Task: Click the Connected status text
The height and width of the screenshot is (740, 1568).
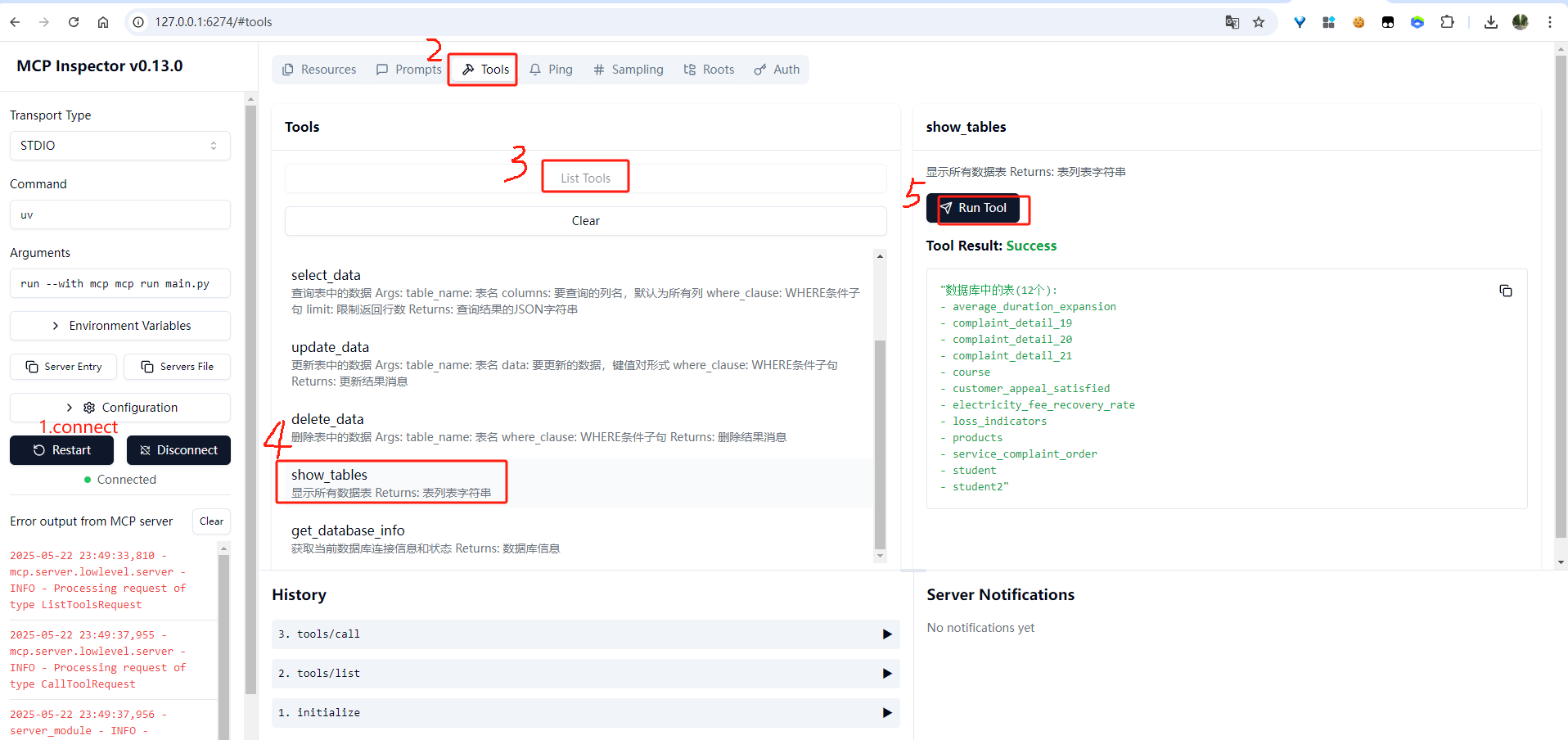Action: coord(127,480)
